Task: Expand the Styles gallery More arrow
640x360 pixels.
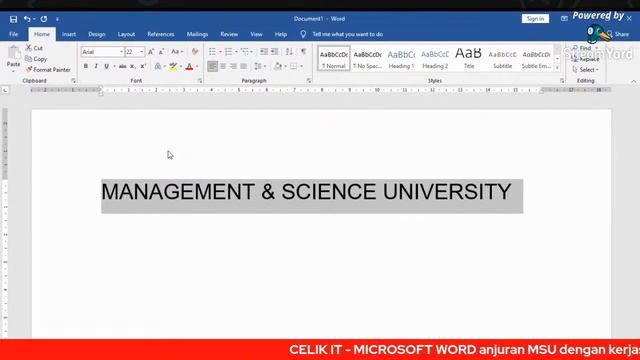Action: coord(557,68)
